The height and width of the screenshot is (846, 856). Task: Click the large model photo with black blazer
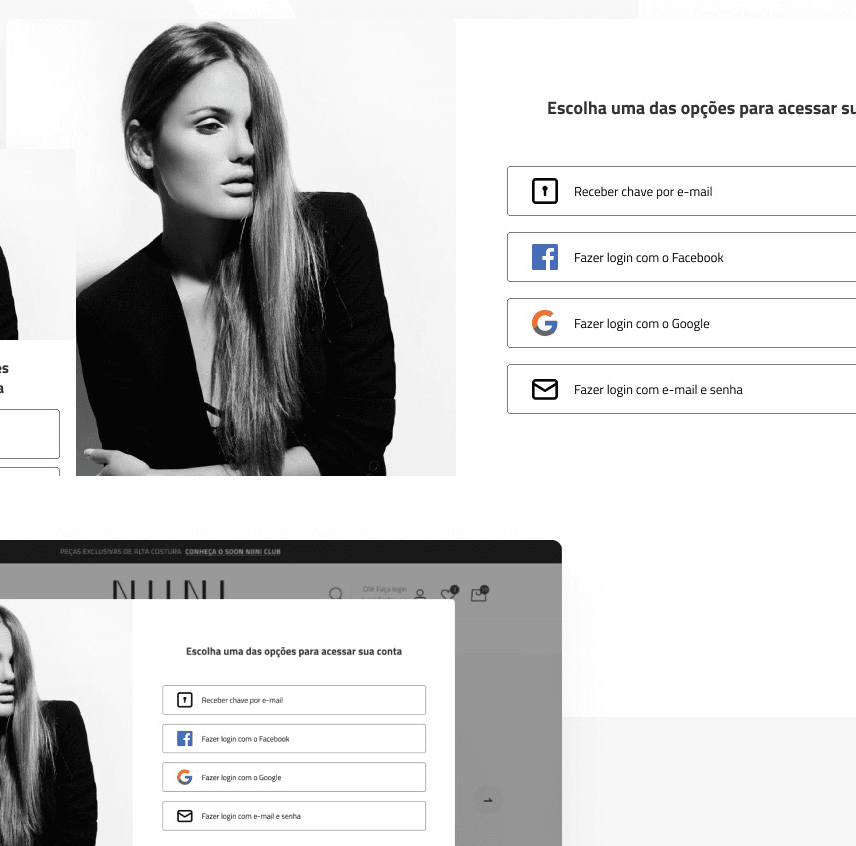click(266, 248)
